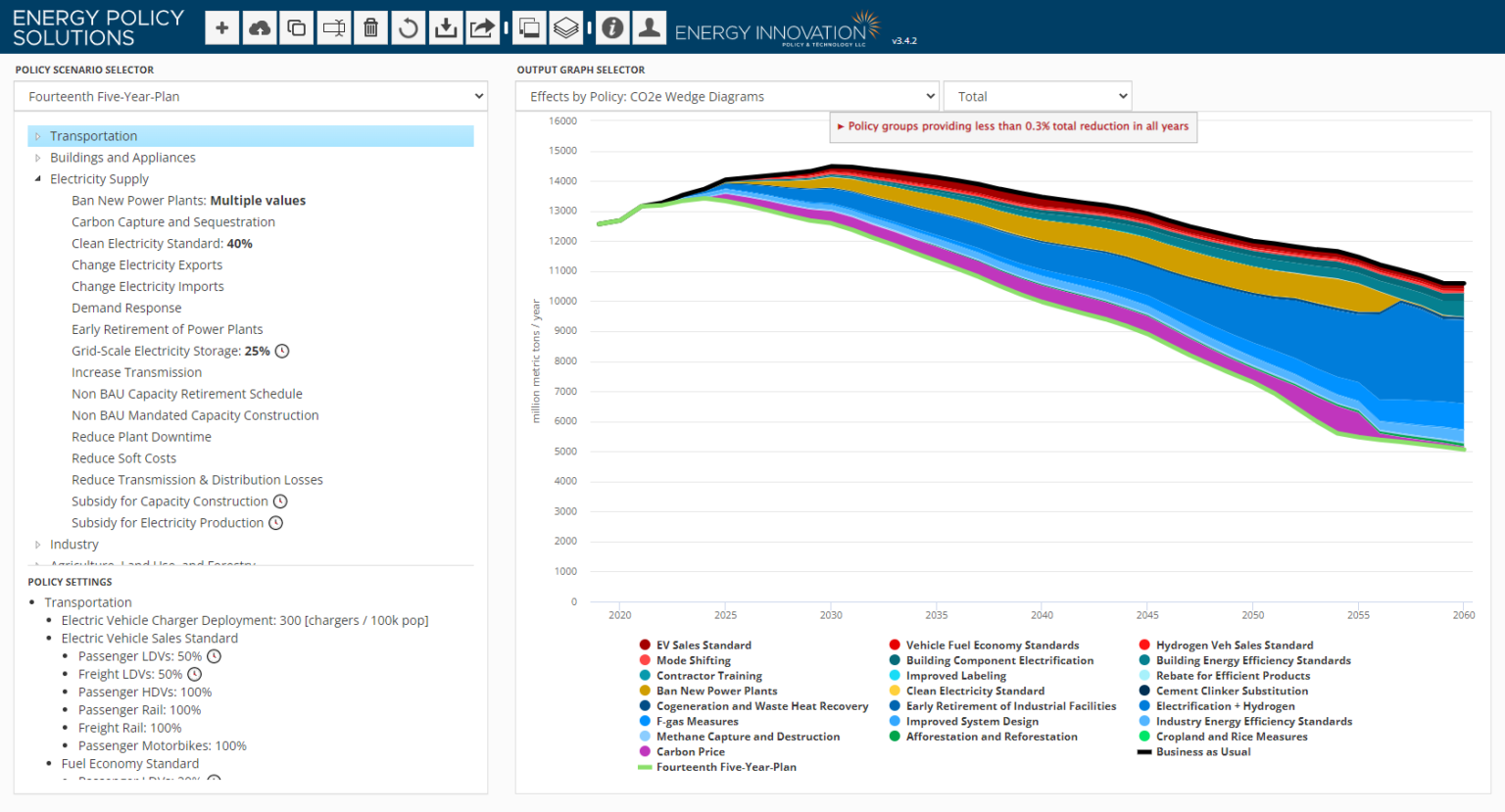1505x812 pixels.
Task: Rename the current scenario
Action: tap(333, 26)
